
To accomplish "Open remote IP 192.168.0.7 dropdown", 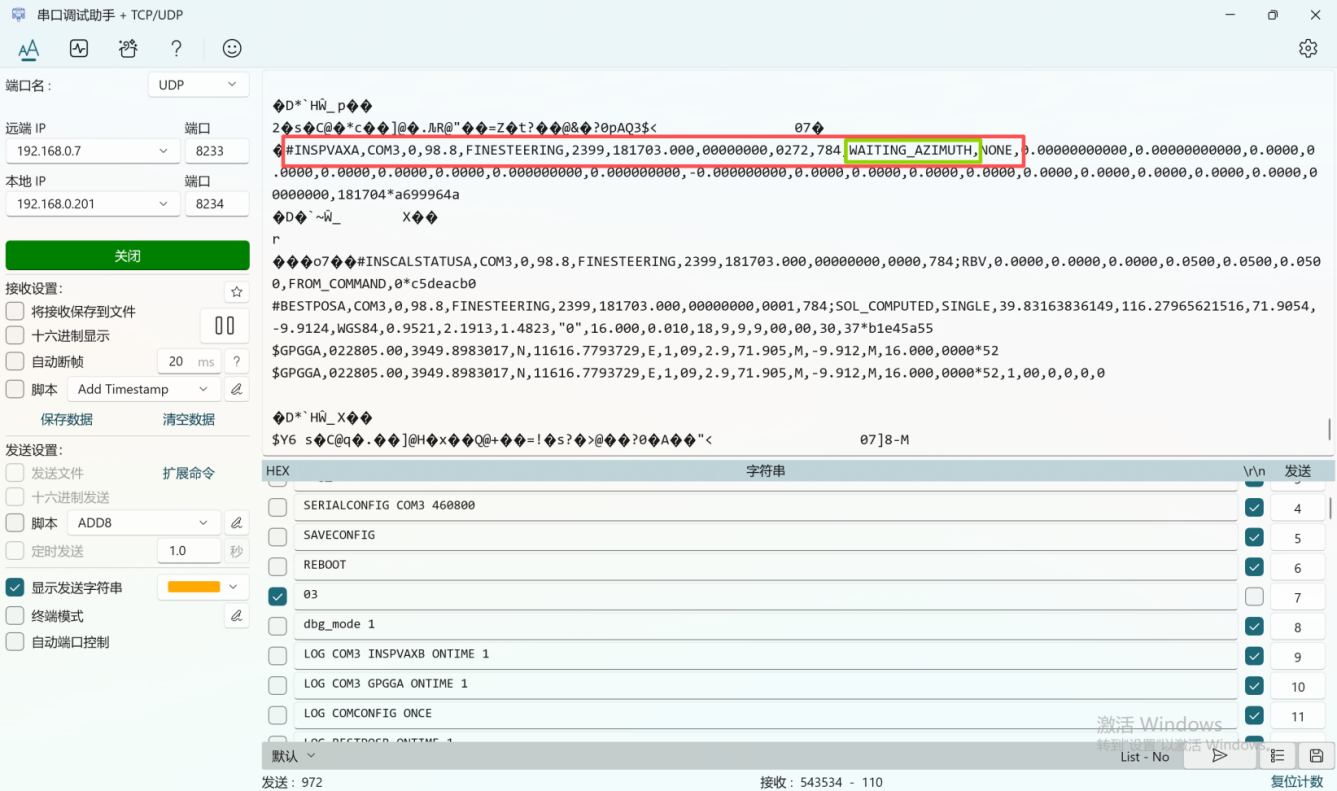I will click(x=92, y=151).
